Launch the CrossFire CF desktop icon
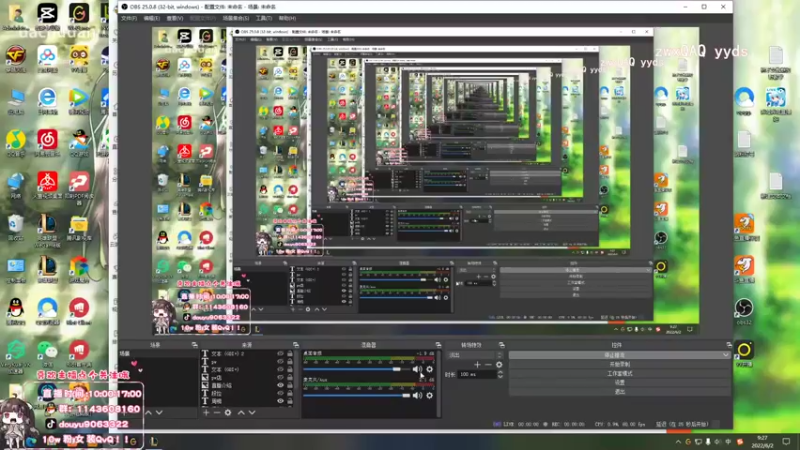Viewport: 800px width, 450px height. [x=16, y=59]
